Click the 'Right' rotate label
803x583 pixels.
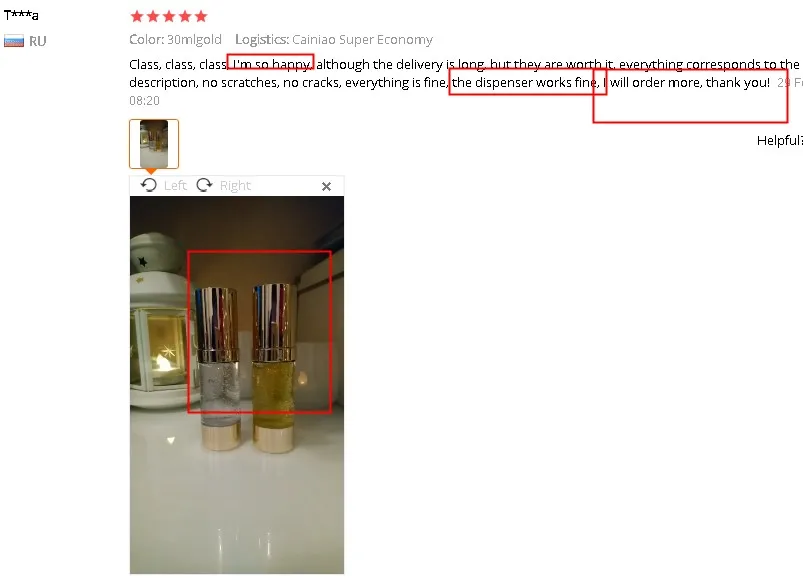click(235, 185)
